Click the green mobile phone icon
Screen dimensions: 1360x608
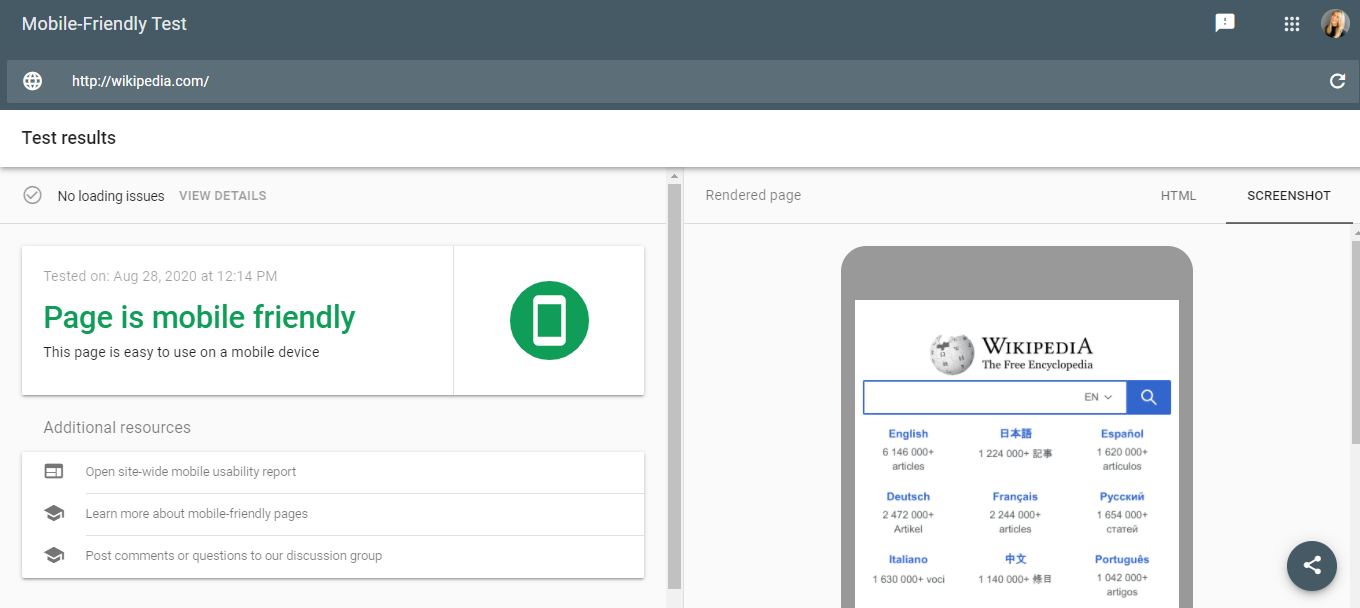coord(549,321)
